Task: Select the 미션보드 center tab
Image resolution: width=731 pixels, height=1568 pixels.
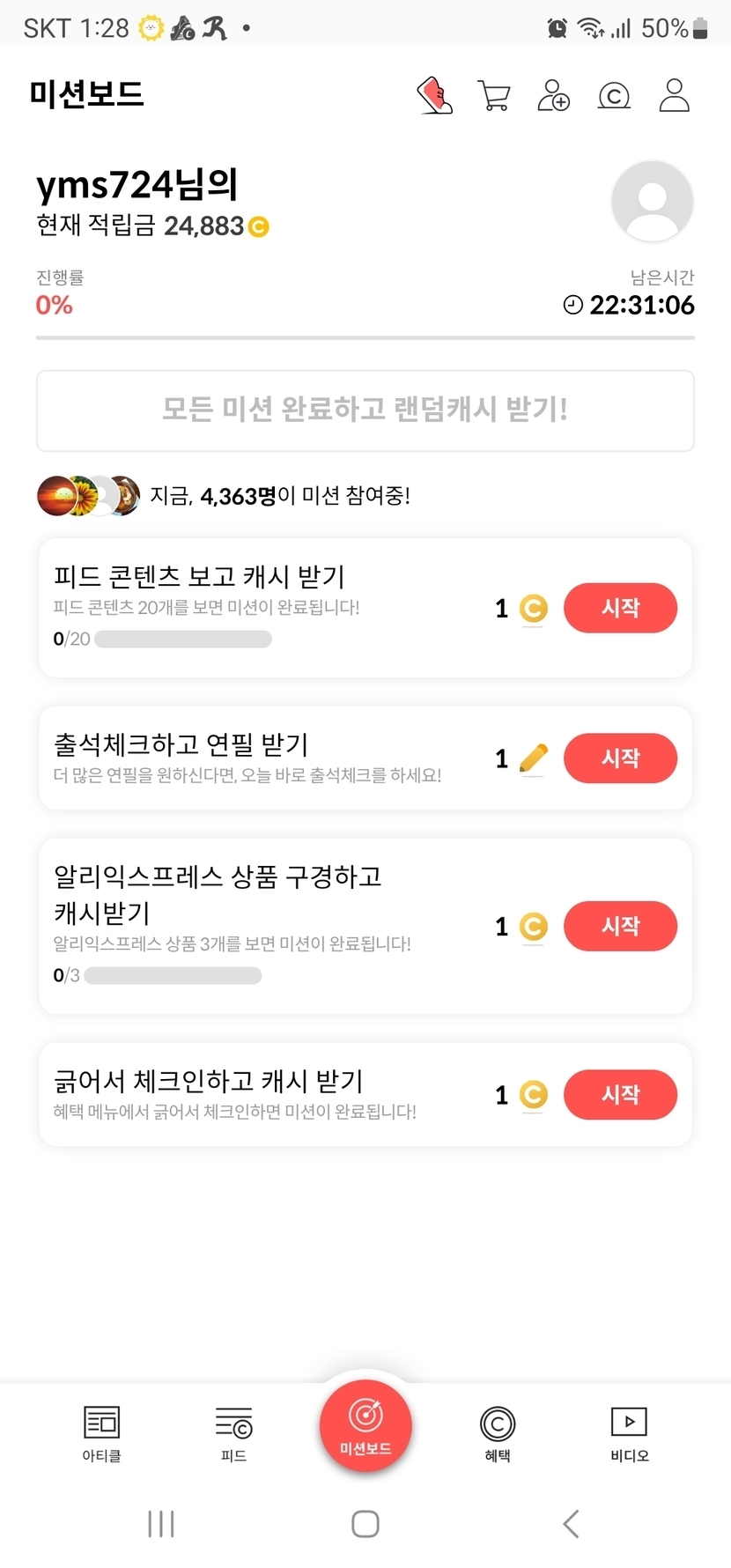Action: 365,1424
